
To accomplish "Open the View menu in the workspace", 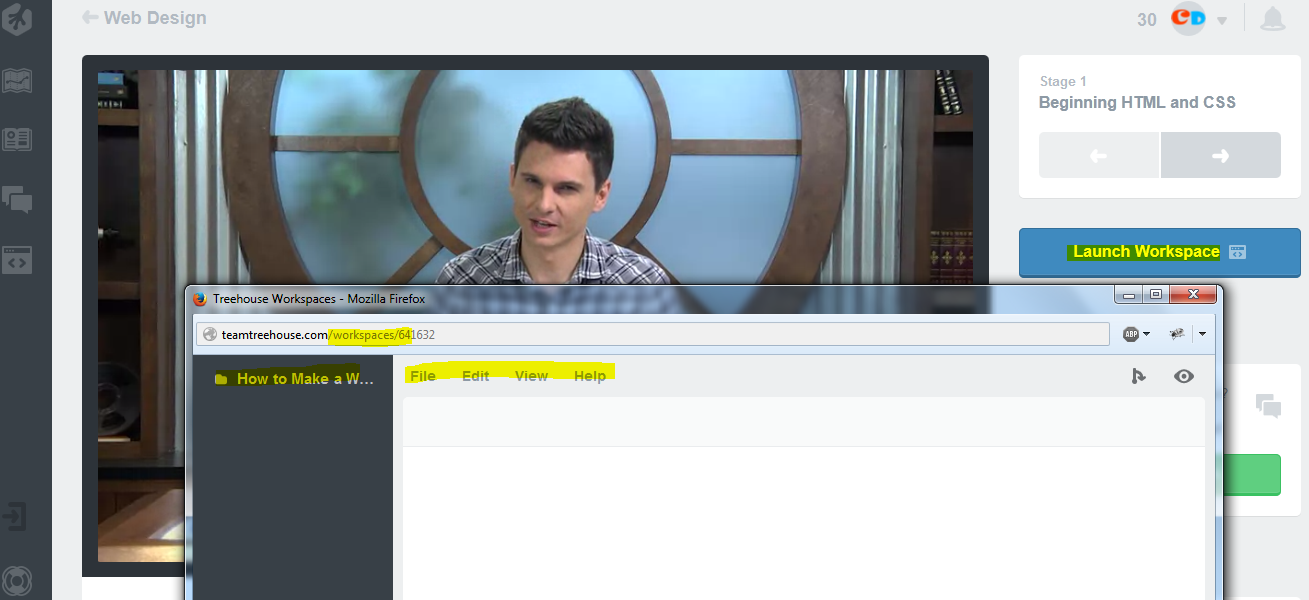I will click(x=531, y=376).
